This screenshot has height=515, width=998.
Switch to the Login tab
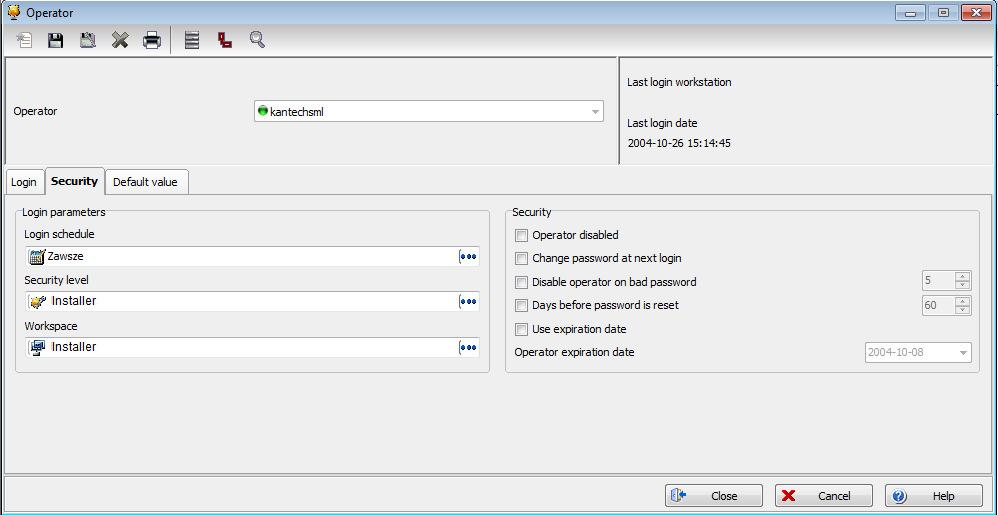pos(24,182)
